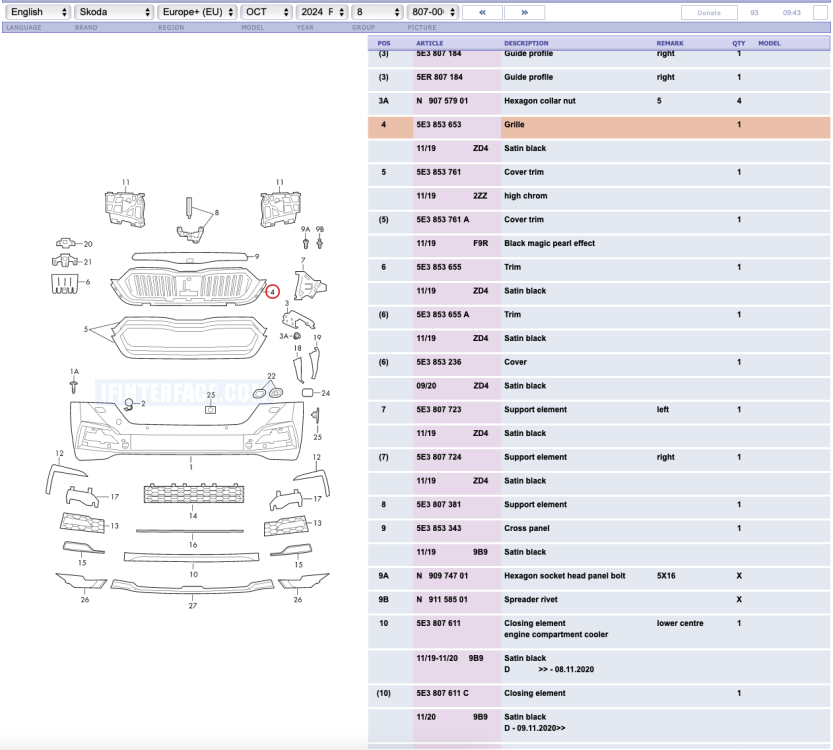Click the bumper part labeled 1 in diagram
Screen dimensions: 833x750
point(187,431)
